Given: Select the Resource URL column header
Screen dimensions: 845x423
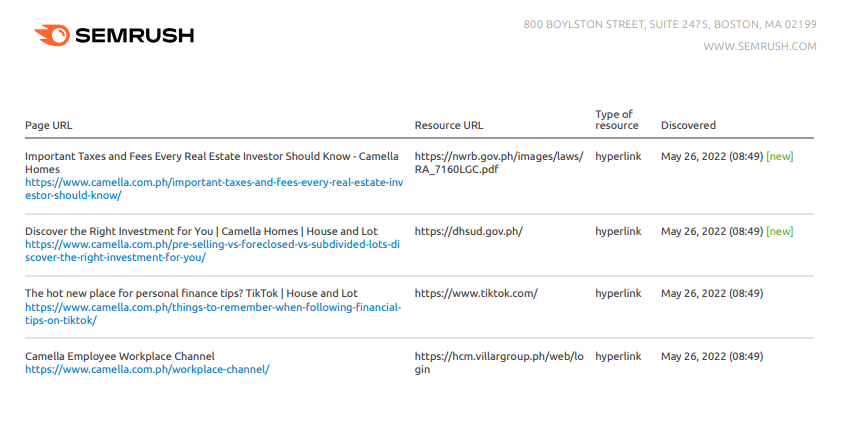Looking at the screenshot, I should point(449,126).
